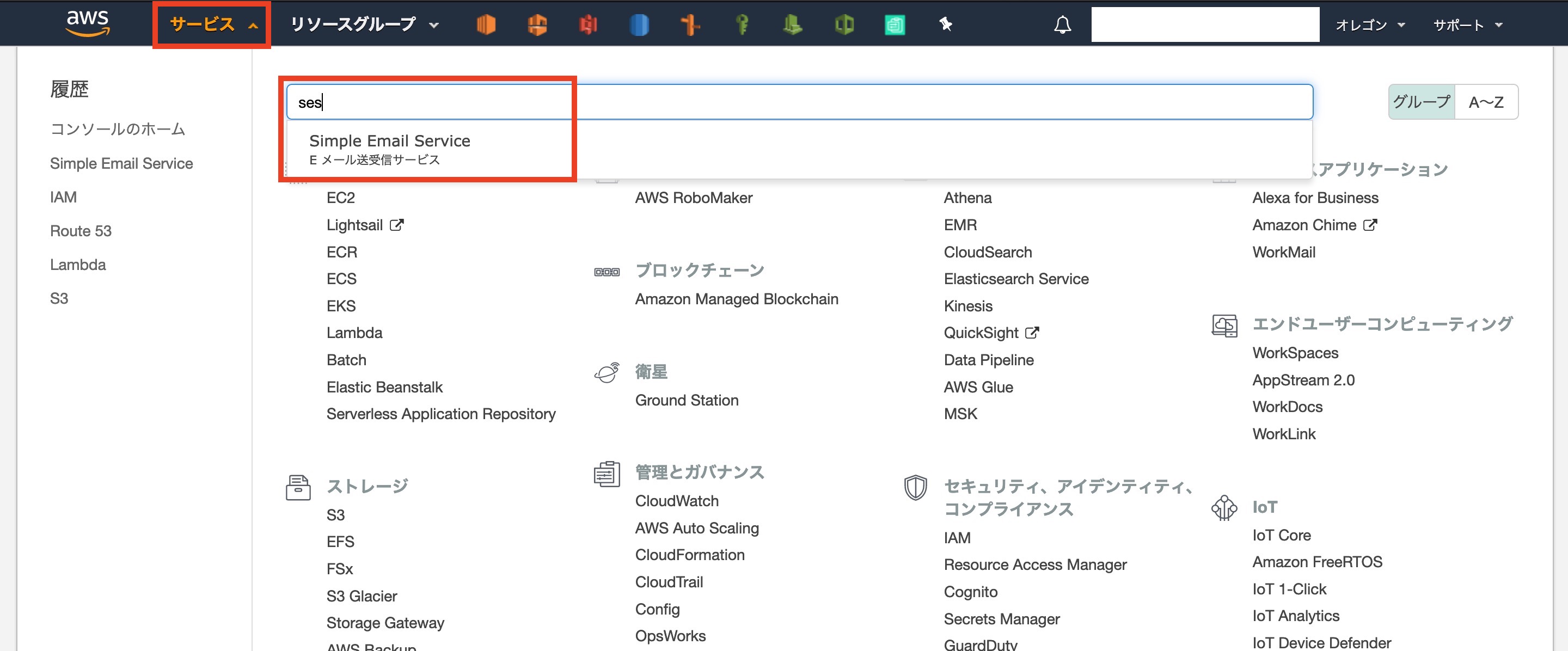Viewport: 1568px width, 651px height.
Task: Open the red S3 shortcut icon
Action: 588,24
